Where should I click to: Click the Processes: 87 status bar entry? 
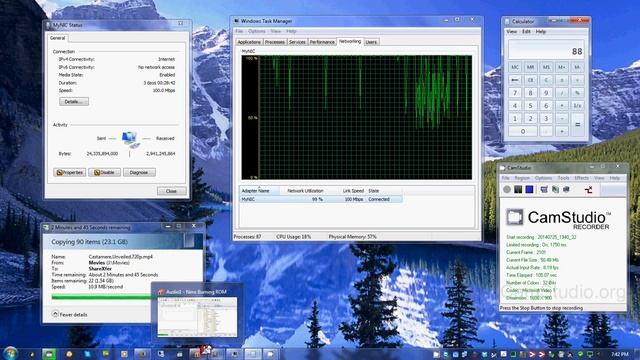point(247,237)
